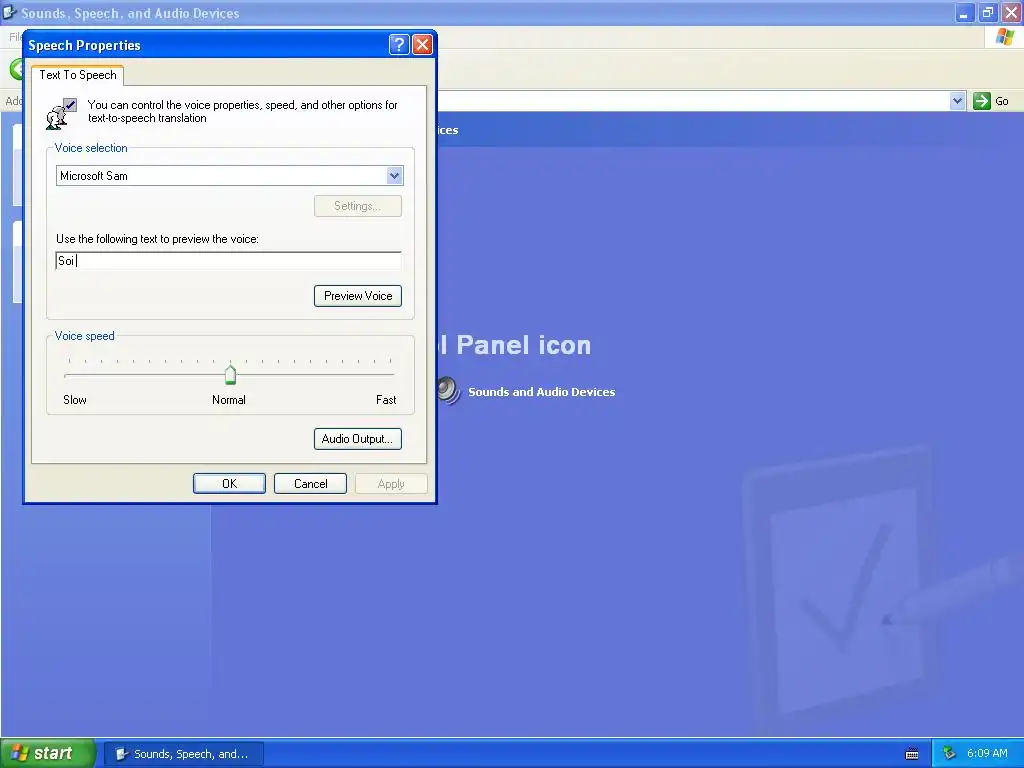1024x768 pixels.
Task: Select the Sounds, Speech, and… taskbar button
Action: click(184, 754)
